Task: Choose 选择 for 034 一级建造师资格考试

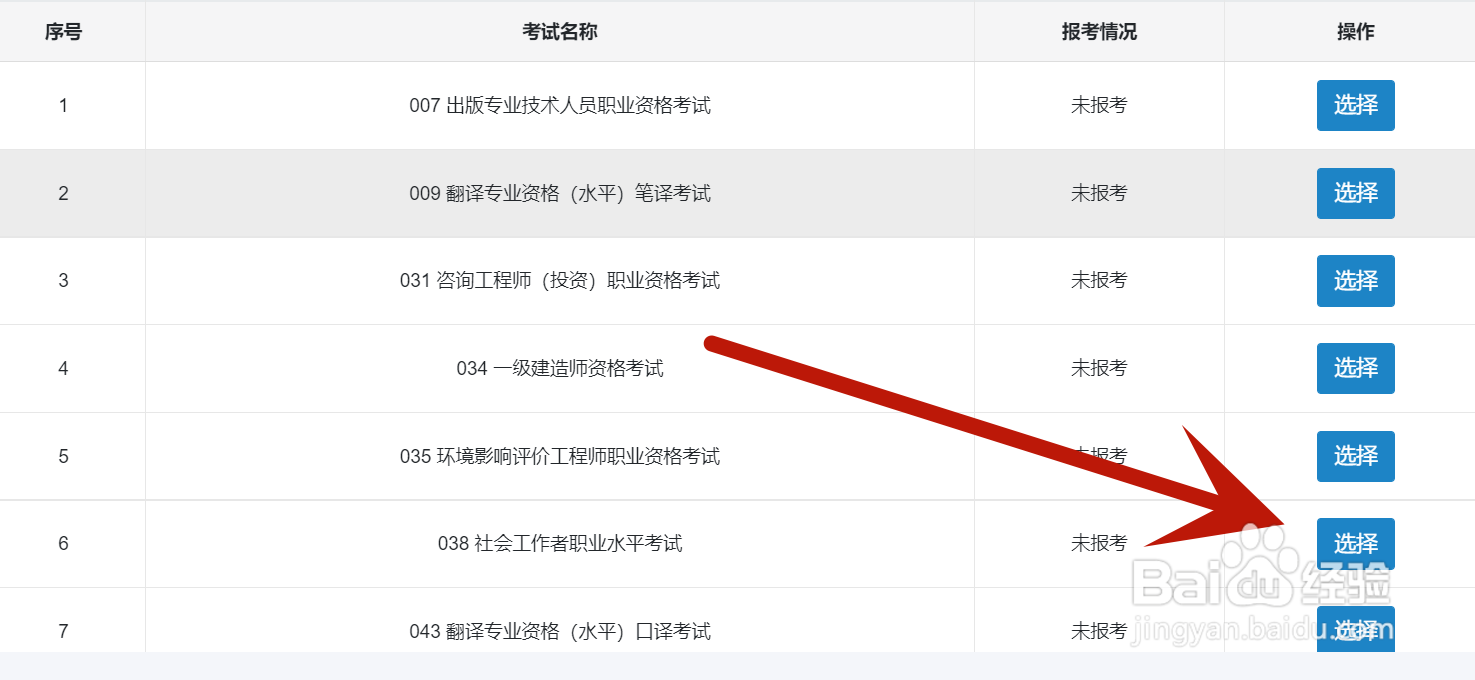Action: click(1355, 368)
